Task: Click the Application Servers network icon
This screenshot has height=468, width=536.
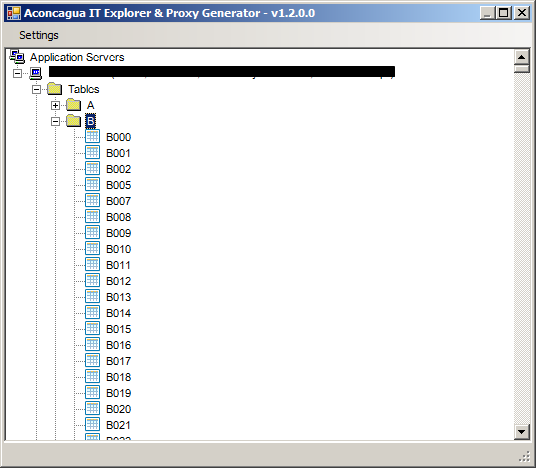Action: [17, 57]
